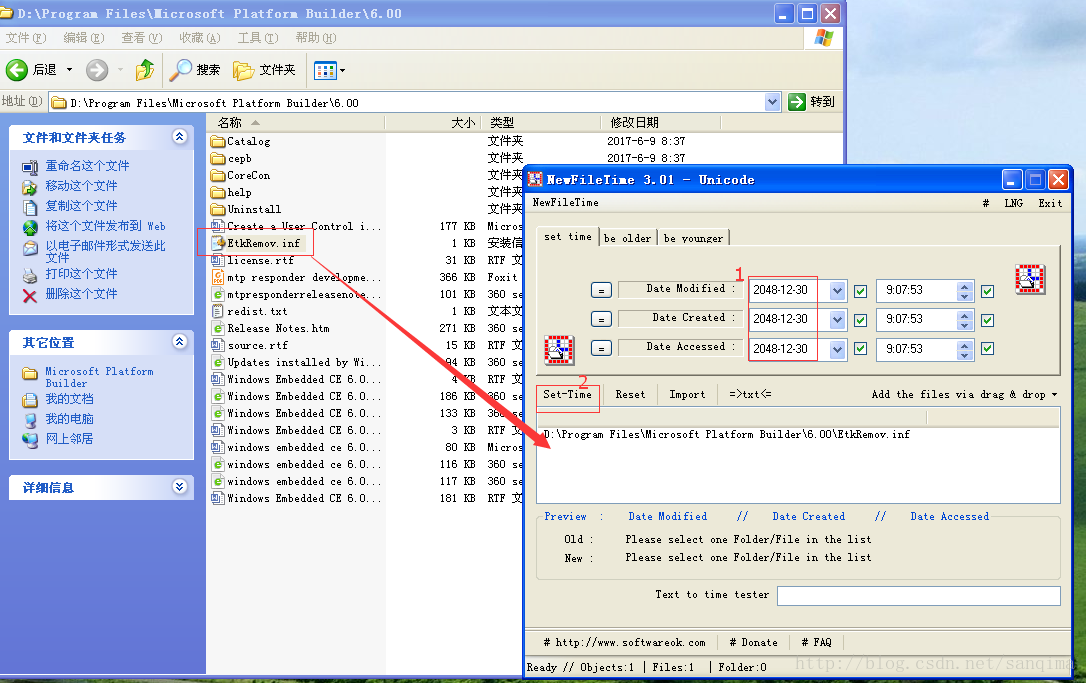This screenshot has height=683, width=1086.
Task: Click the Explorer Forward arrow icon
Action: (x=97, y=69)
